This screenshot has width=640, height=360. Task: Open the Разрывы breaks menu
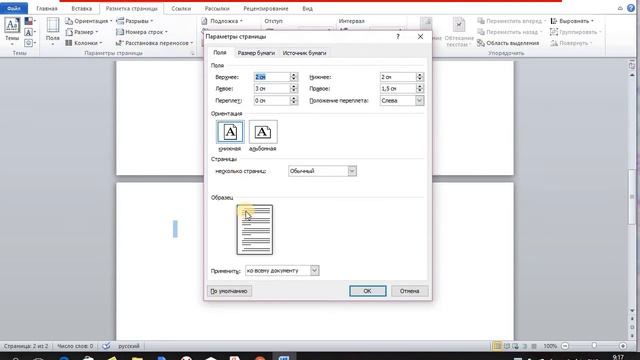coord(135,21)
